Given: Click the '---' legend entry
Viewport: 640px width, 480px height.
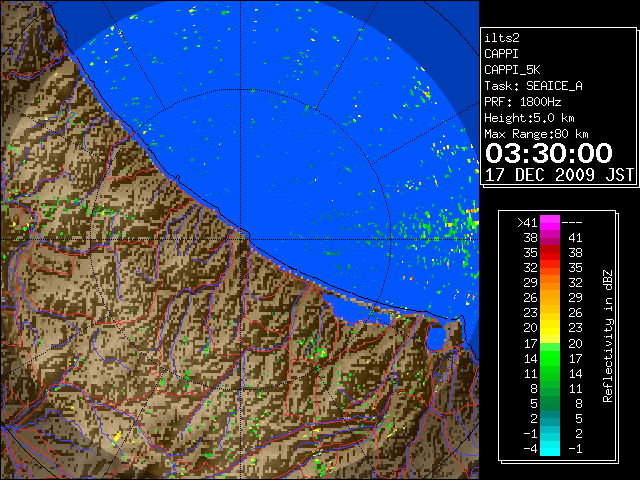Looking at the screenshot, I should click(572, 223).
